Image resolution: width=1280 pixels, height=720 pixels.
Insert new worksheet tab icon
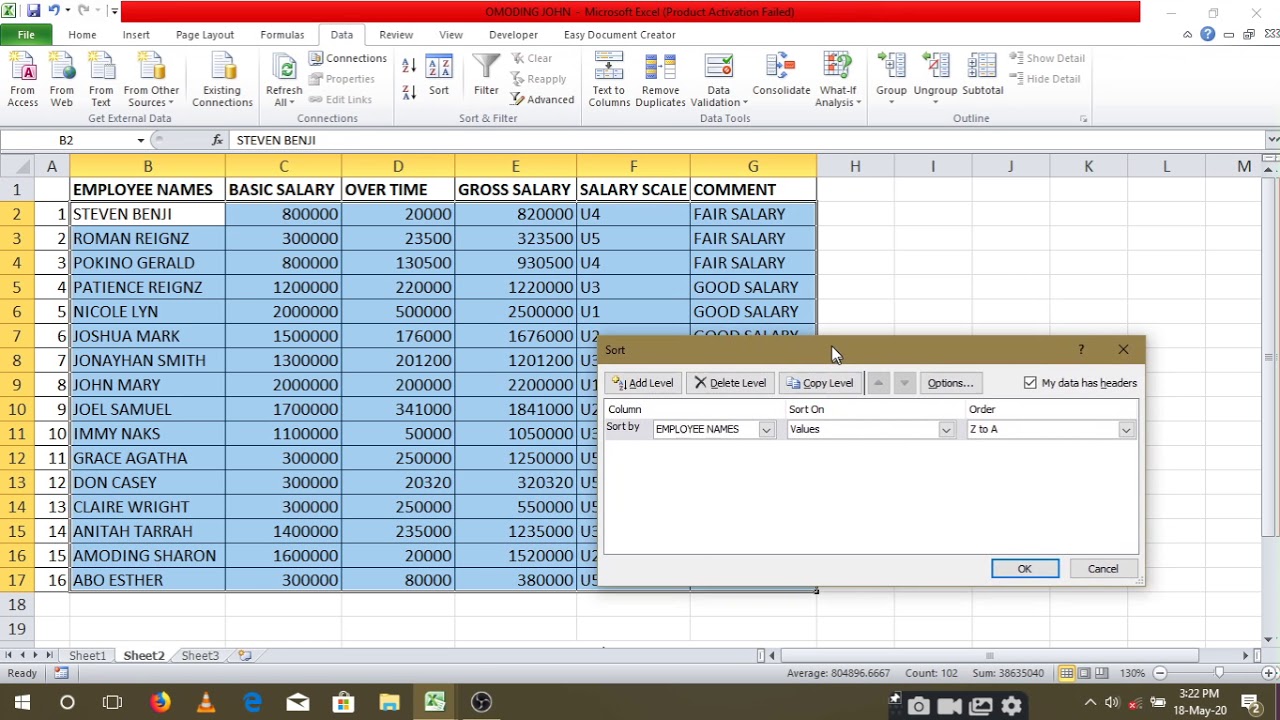244,656
